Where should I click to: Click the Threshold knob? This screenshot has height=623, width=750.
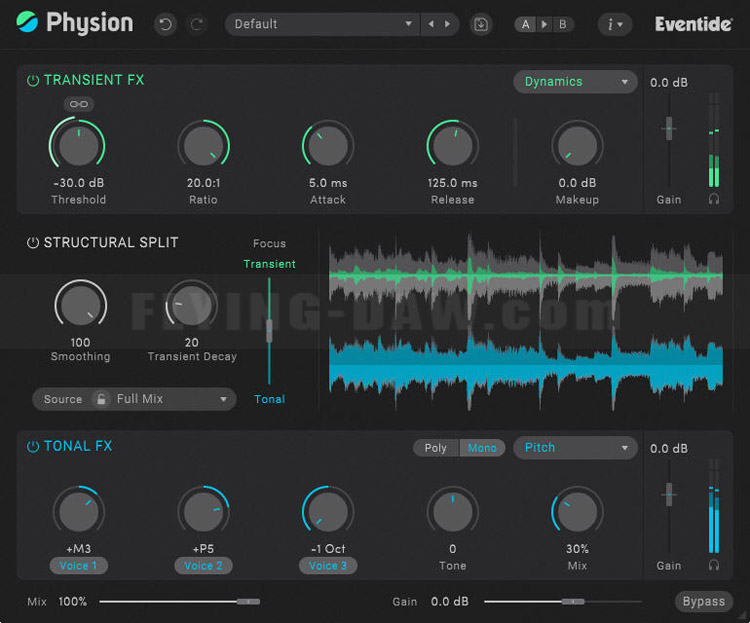click(x=78, y=145)
